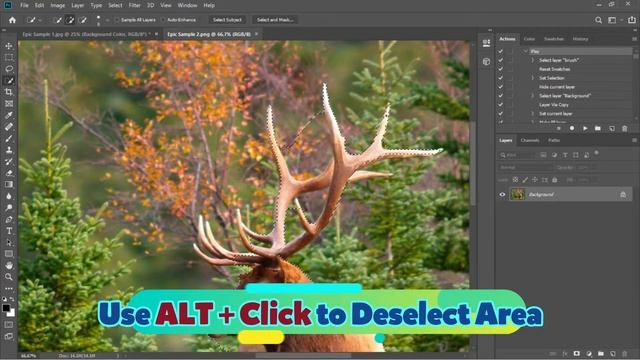
Task: Expand Select layer "brush" action step
Action: pyautogui.click(x=533, y=60)
